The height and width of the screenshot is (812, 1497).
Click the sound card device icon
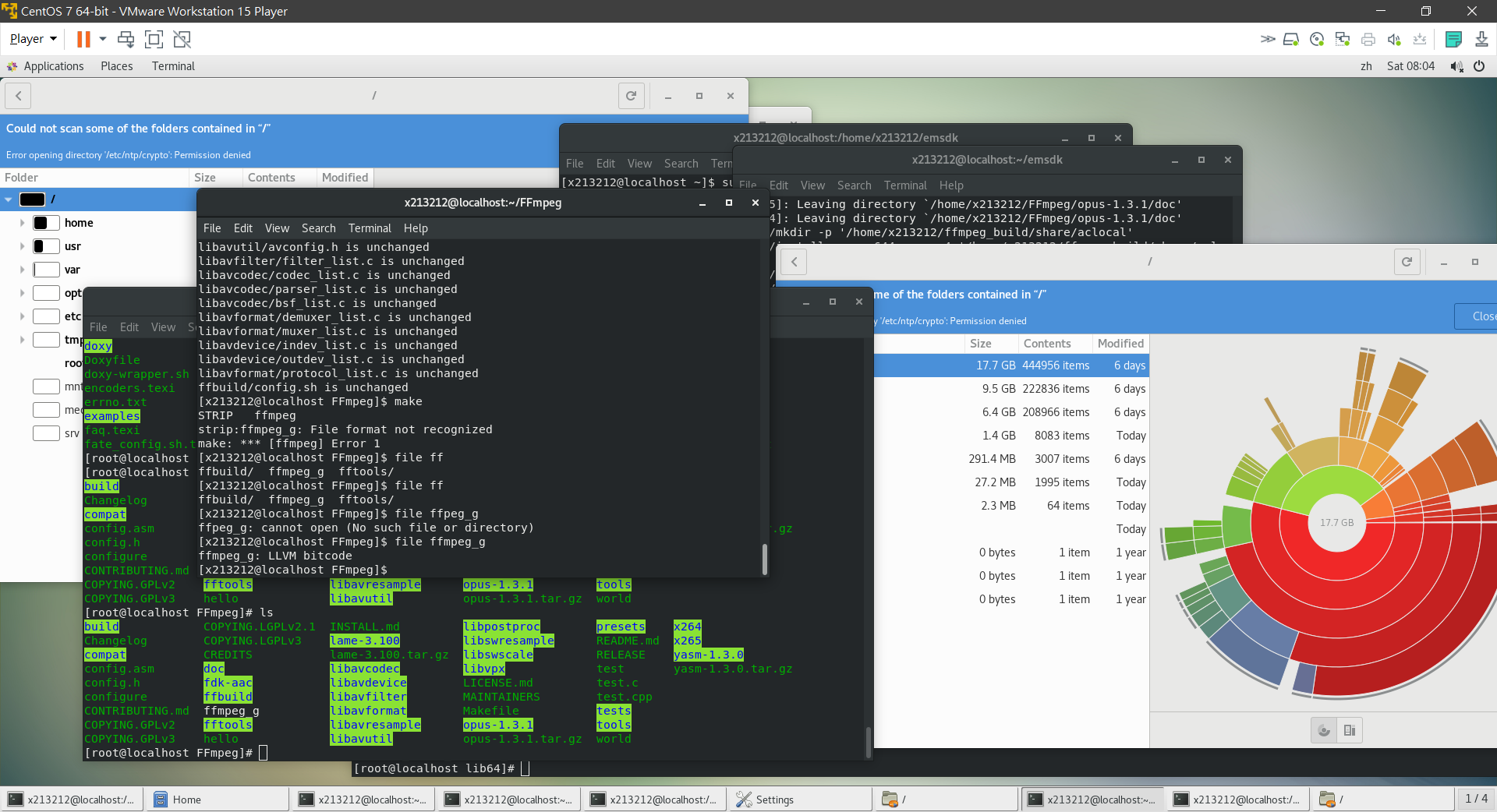click(1394, 39)
